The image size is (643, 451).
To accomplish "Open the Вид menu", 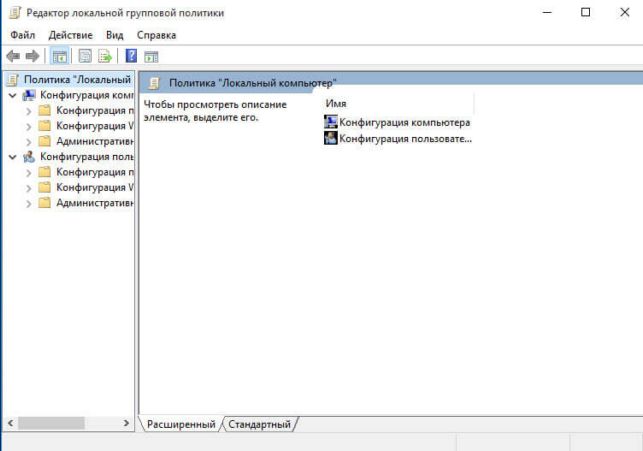I will coord(115,35).
